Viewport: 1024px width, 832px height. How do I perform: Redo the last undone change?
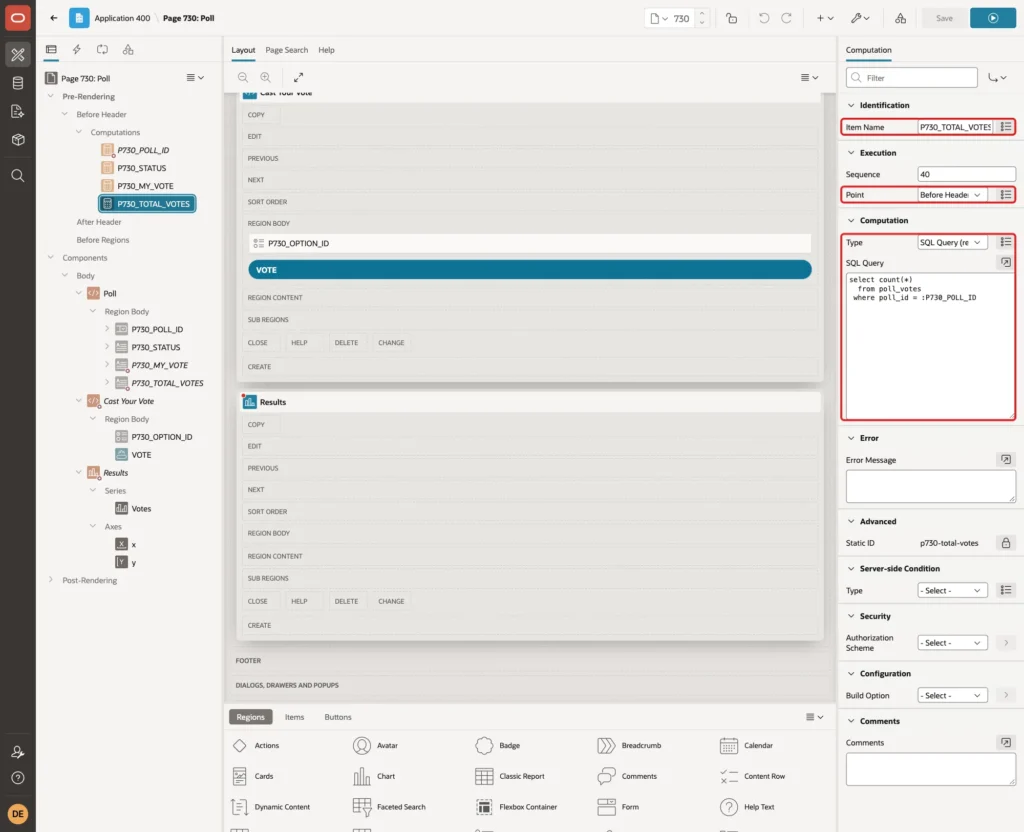tap(786, 18)
